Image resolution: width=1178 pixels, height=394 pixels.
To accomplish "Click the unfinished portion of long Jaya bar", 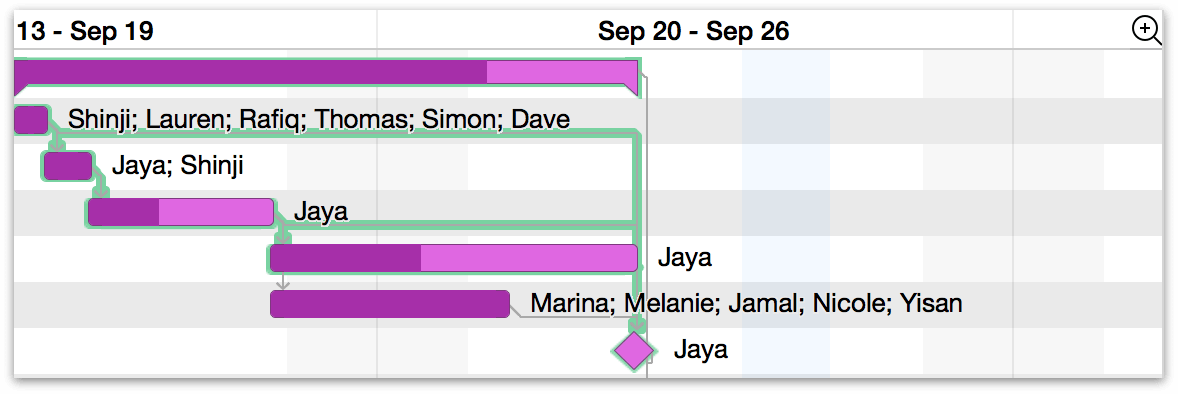I will [529, 258].
